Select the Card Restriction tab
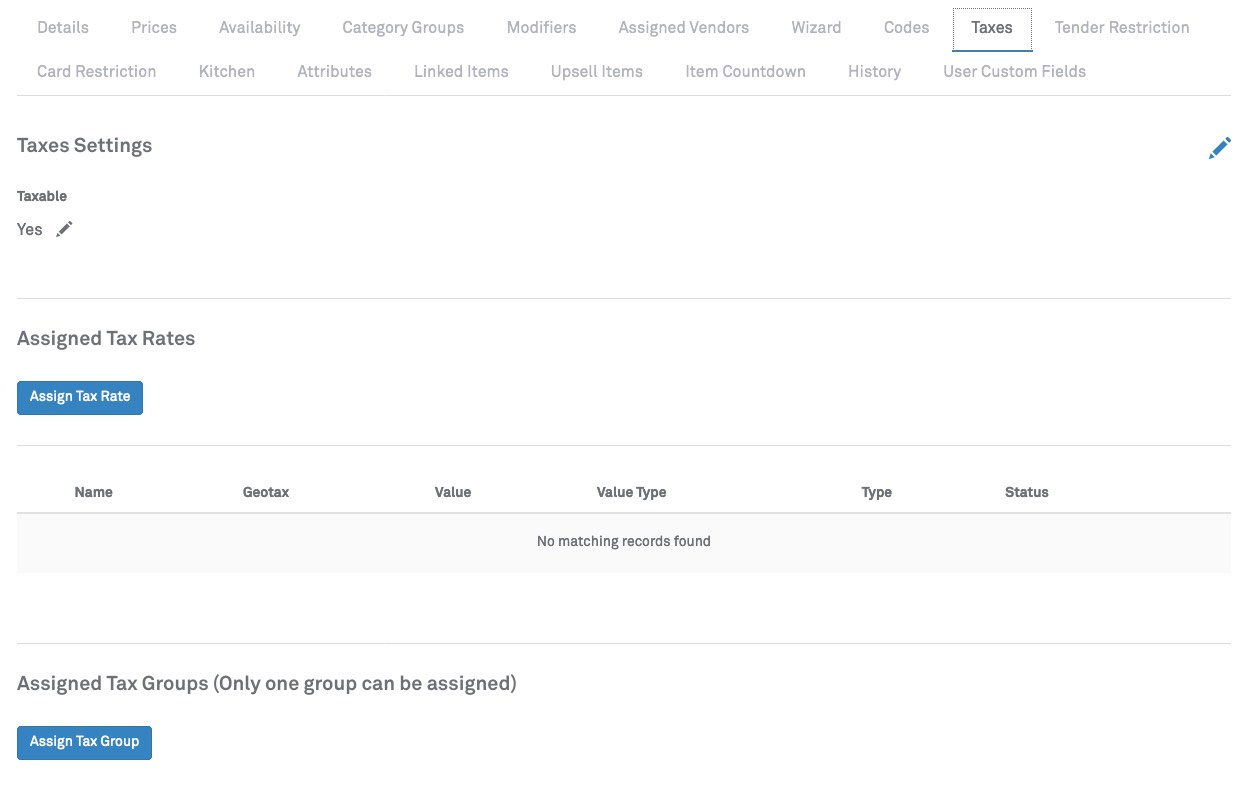Image resolution: width=1249 pixels, height=802 pixels. coord(96,72)
